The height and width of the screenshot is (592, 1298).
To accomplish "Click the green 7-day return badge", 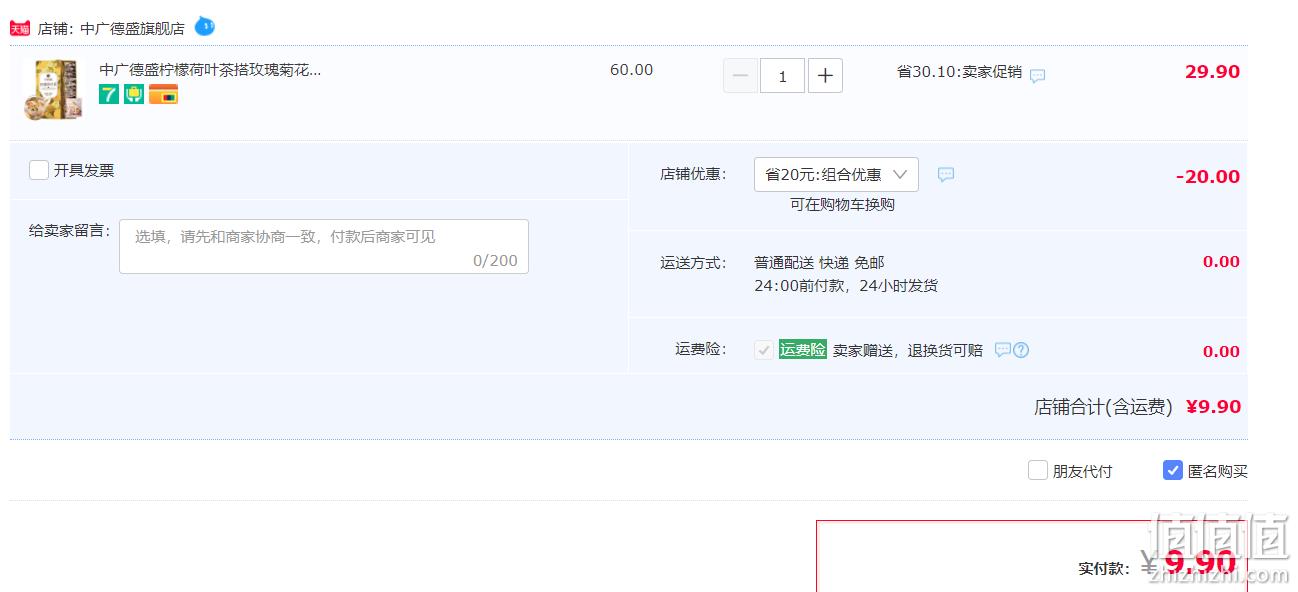I will pos(109,95).
